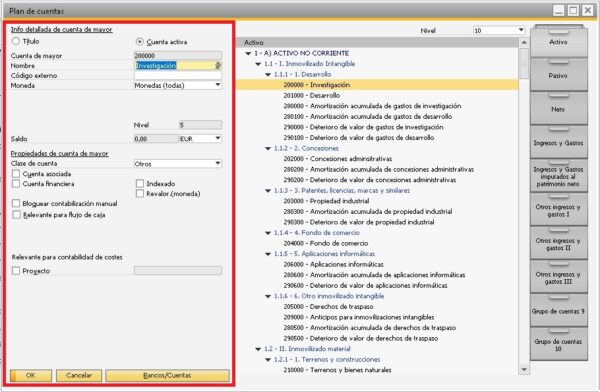Select 203000 - Propiedad industrial

click(x=326, y=201)
